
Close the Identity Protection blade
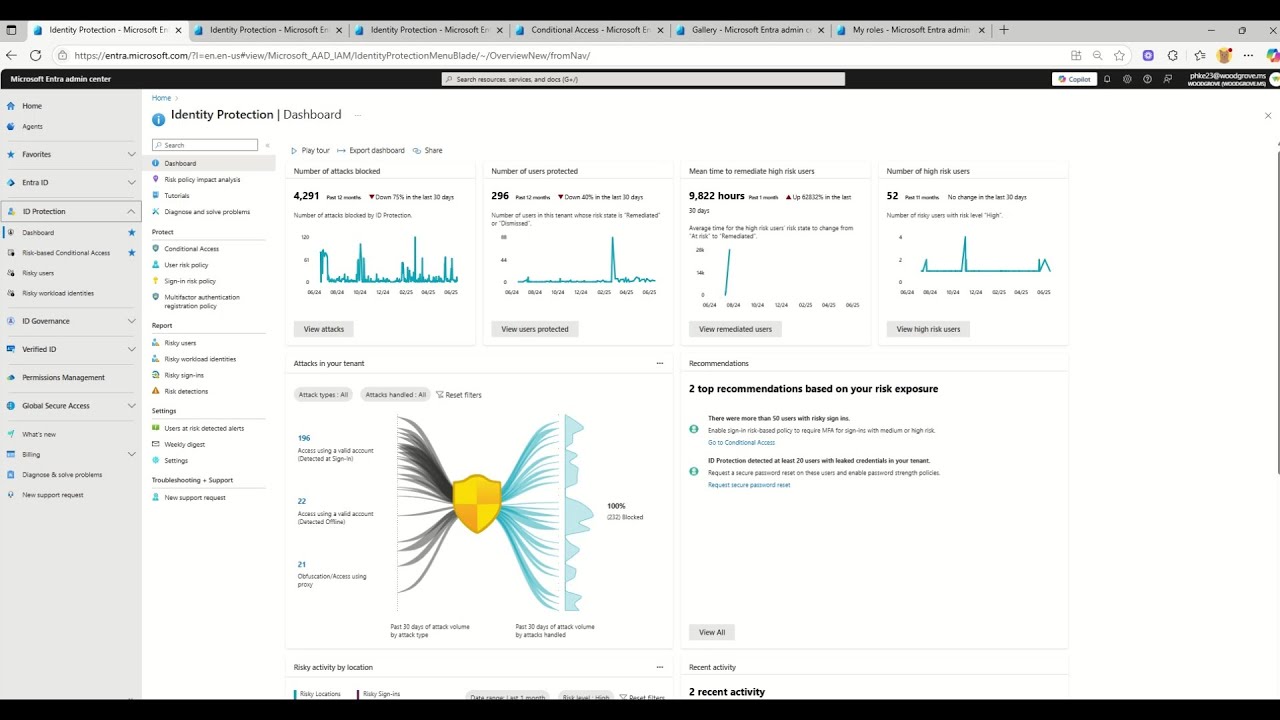coord(1268,116)
